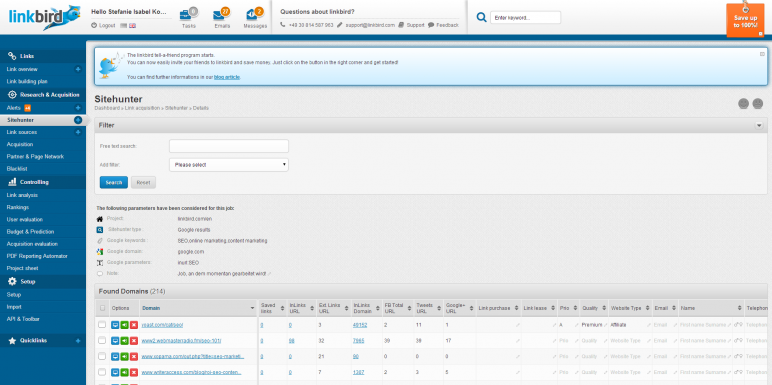
Task: Click the Free text search field
Action: (229, 146)
